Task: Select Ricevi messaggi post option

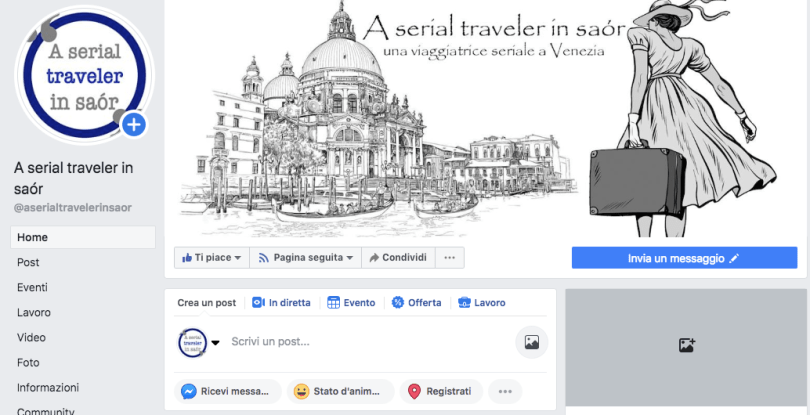Action: (x=228, y=392)
